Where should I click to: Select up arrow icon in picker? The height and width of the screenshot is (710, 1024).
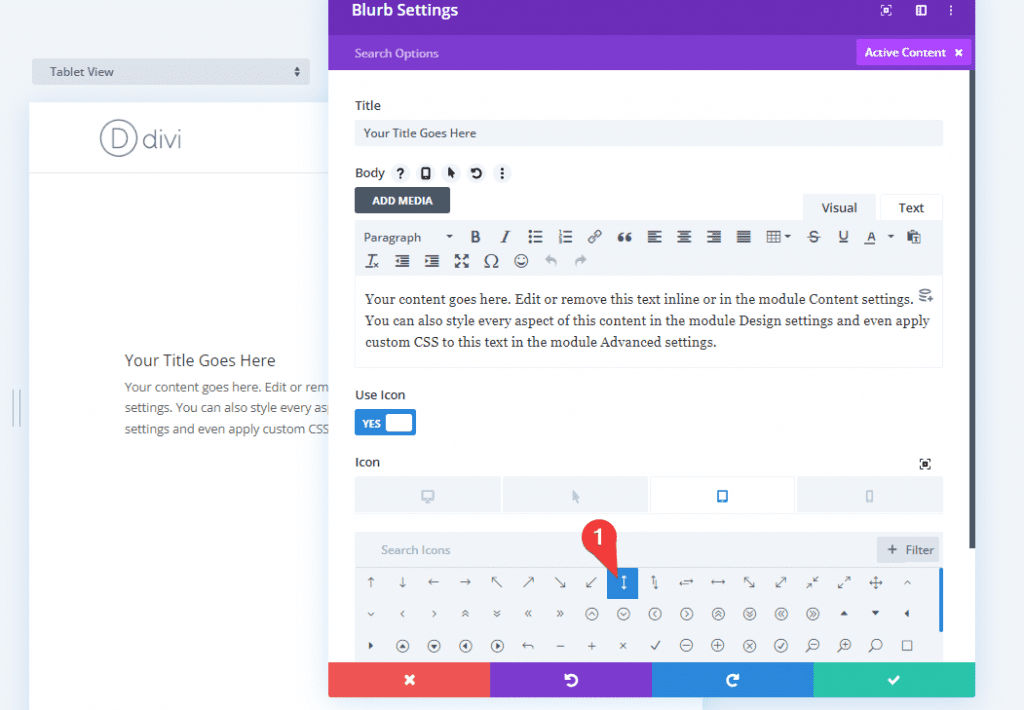coord(371,583)
